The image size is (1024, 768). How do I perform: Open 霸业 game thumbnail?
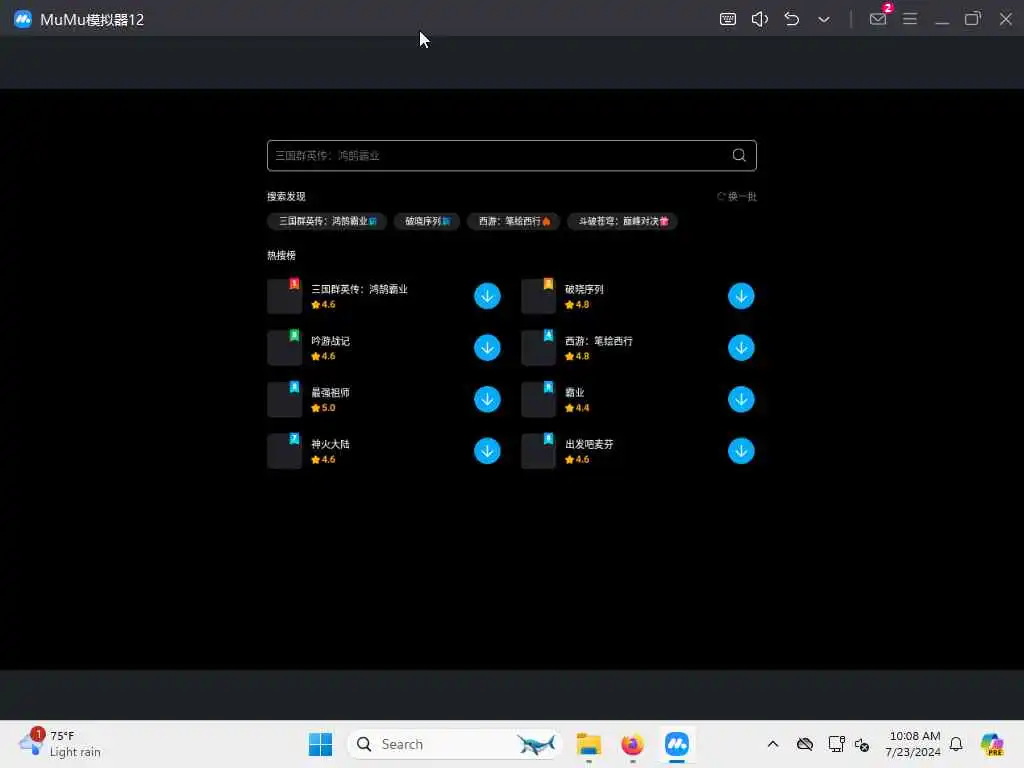point(539,400)
